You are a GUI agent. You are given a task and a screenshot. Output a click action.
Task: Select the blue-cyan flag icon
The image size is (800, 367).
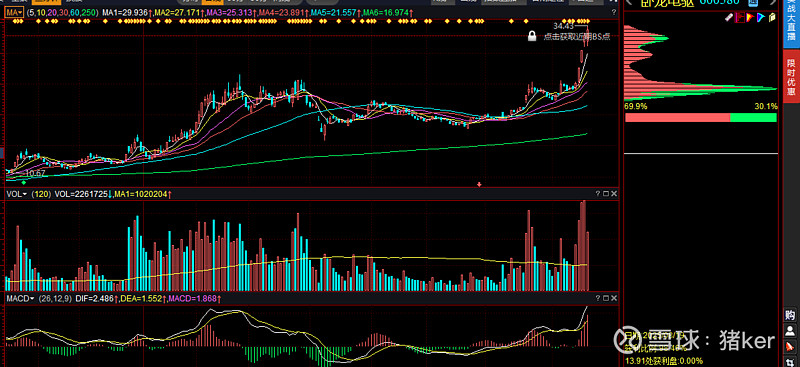pyautogui.click(x=760, y=17)
